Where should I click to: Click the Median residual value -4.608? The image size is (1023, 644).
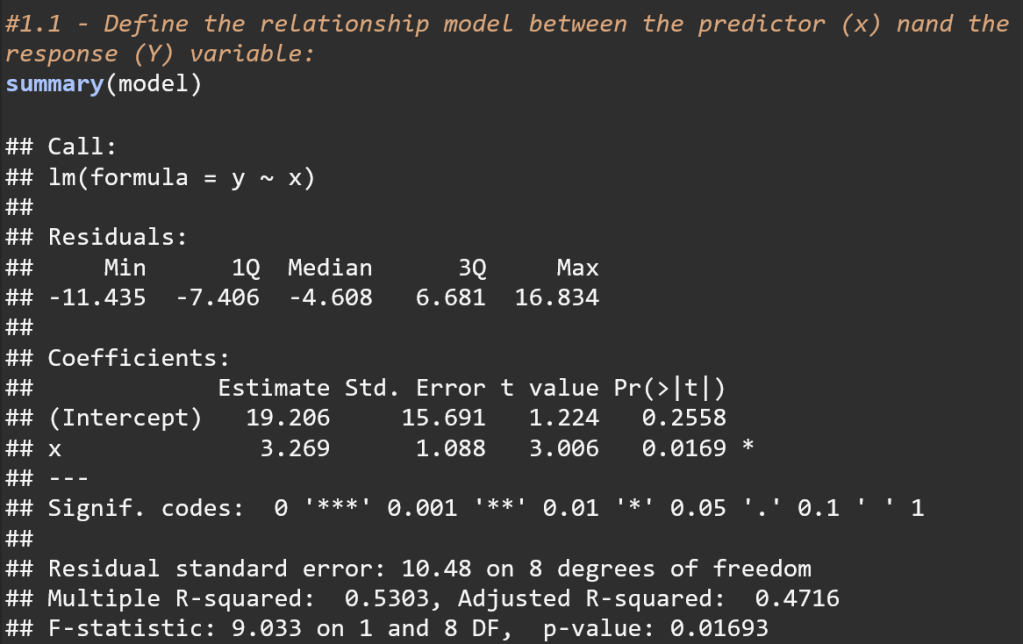pyautogui.click(x=329, y=297)
